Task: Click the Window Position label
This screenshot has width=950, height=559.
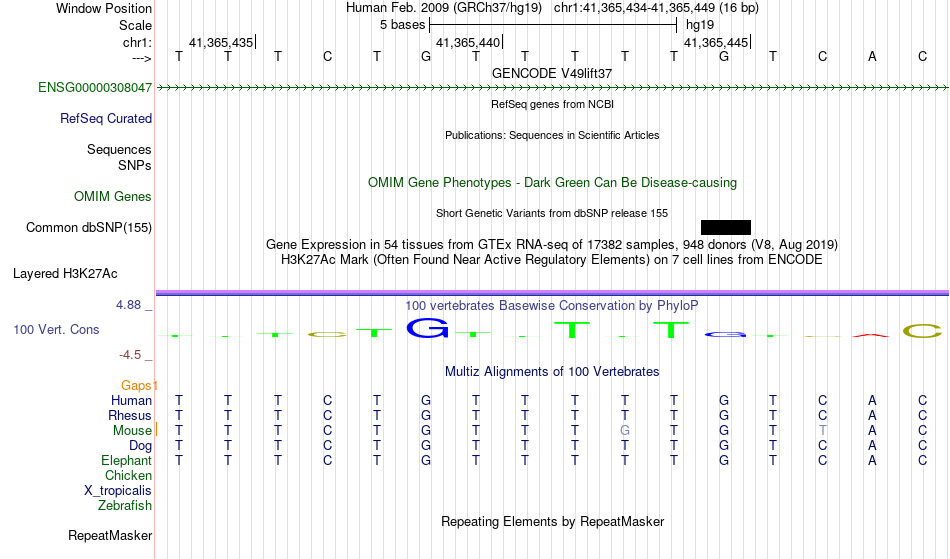Action: tap(104, 8)
